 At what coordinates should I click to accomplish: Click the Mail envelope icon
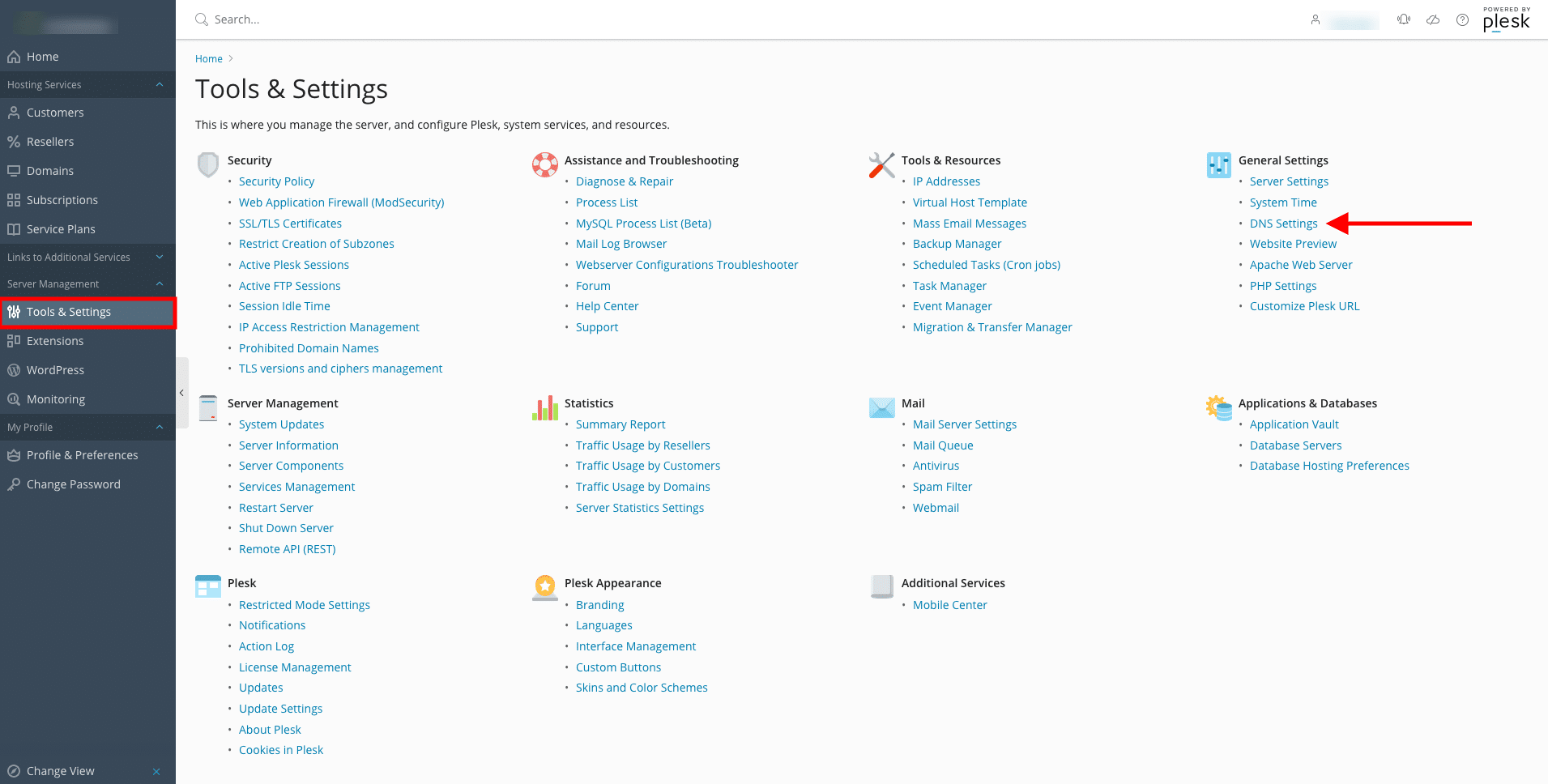[882, 407]
